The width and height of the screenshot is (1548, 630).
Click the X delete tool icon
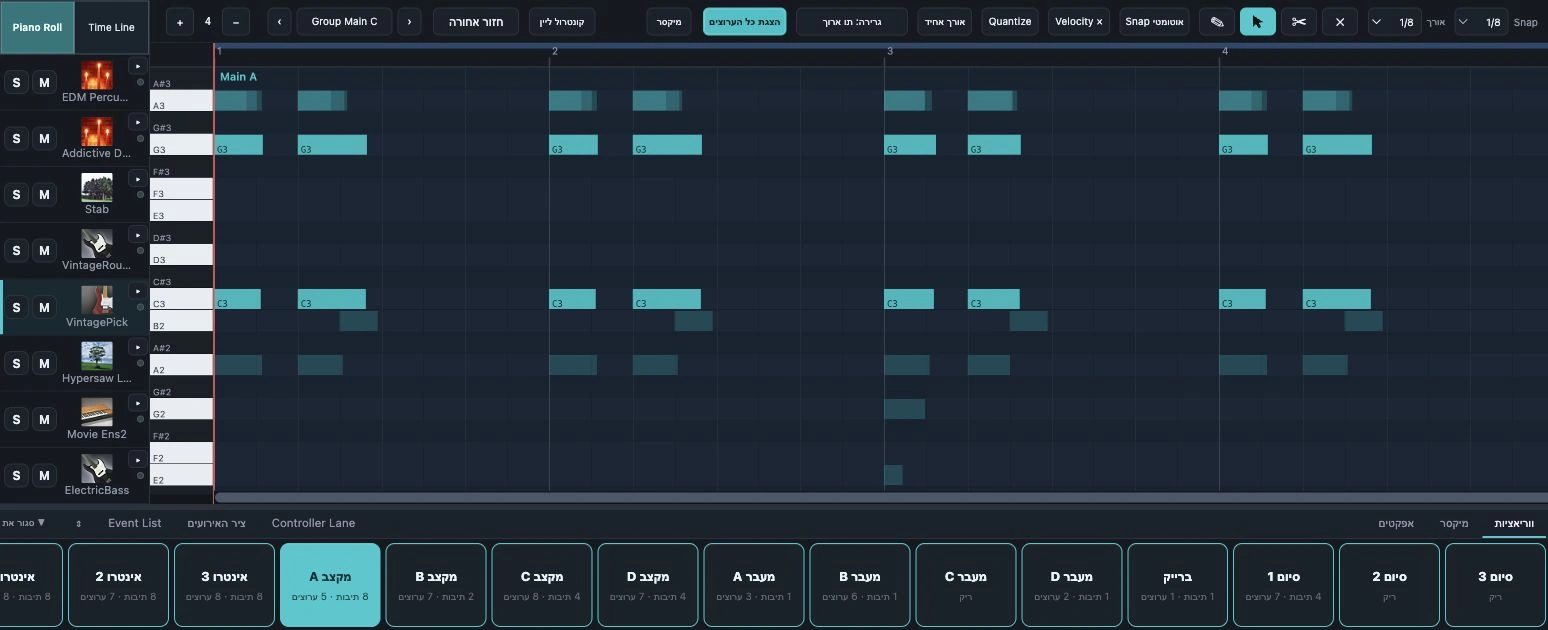1339,21
